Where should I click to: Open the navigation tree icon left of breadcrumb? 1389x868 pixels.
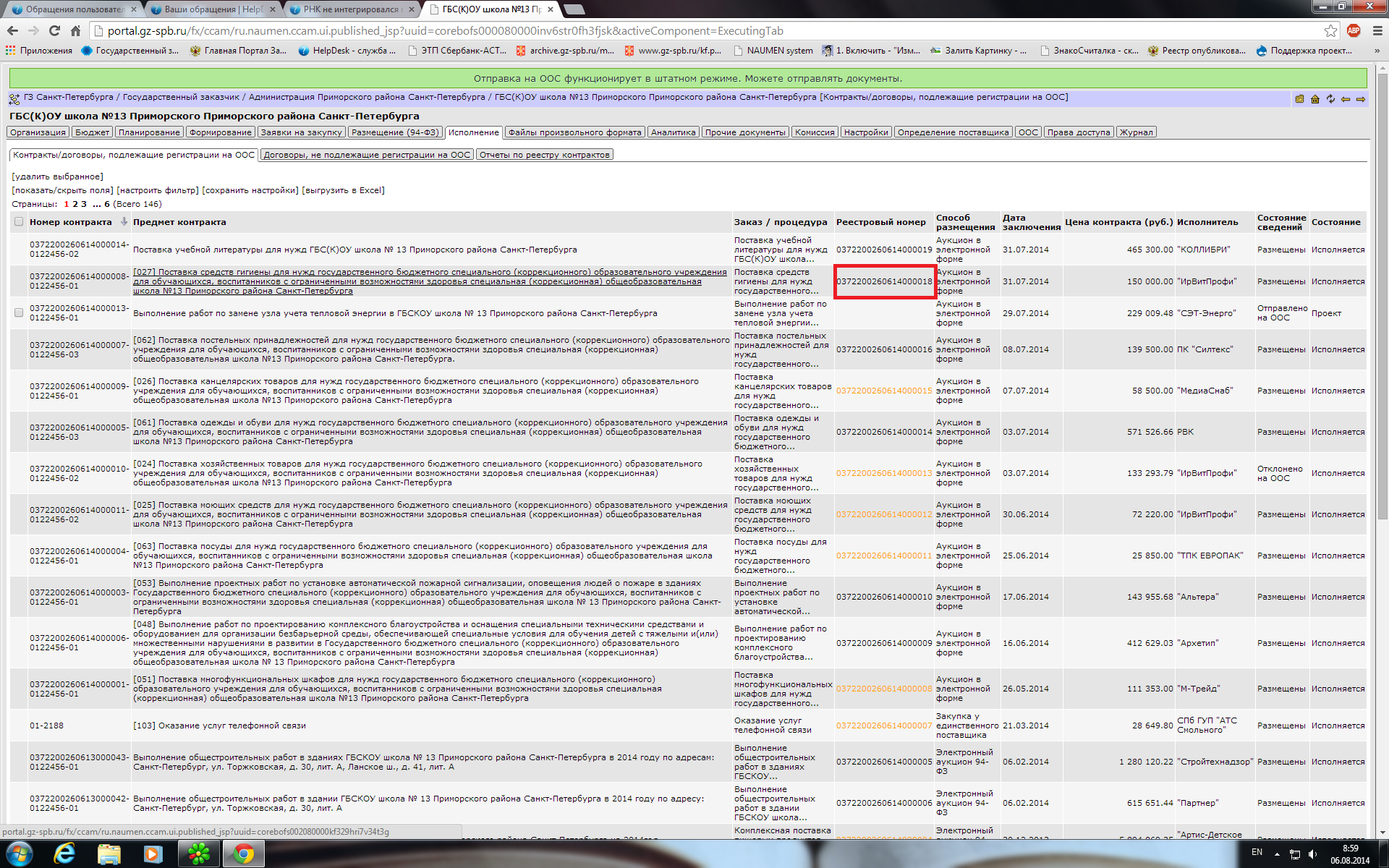click(x=14, y=98)
